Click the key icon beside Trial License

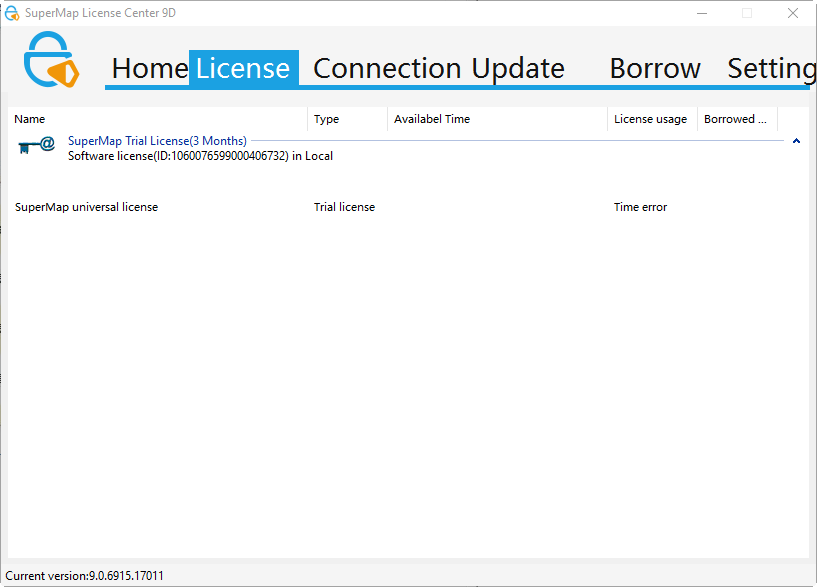point(36,146)
